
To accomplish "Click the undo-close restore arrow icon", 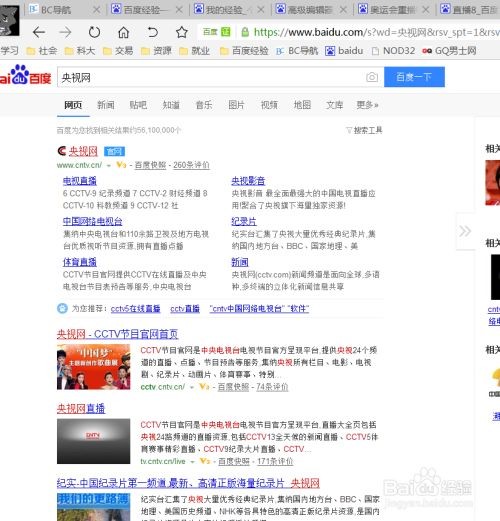I will [152, 32].
